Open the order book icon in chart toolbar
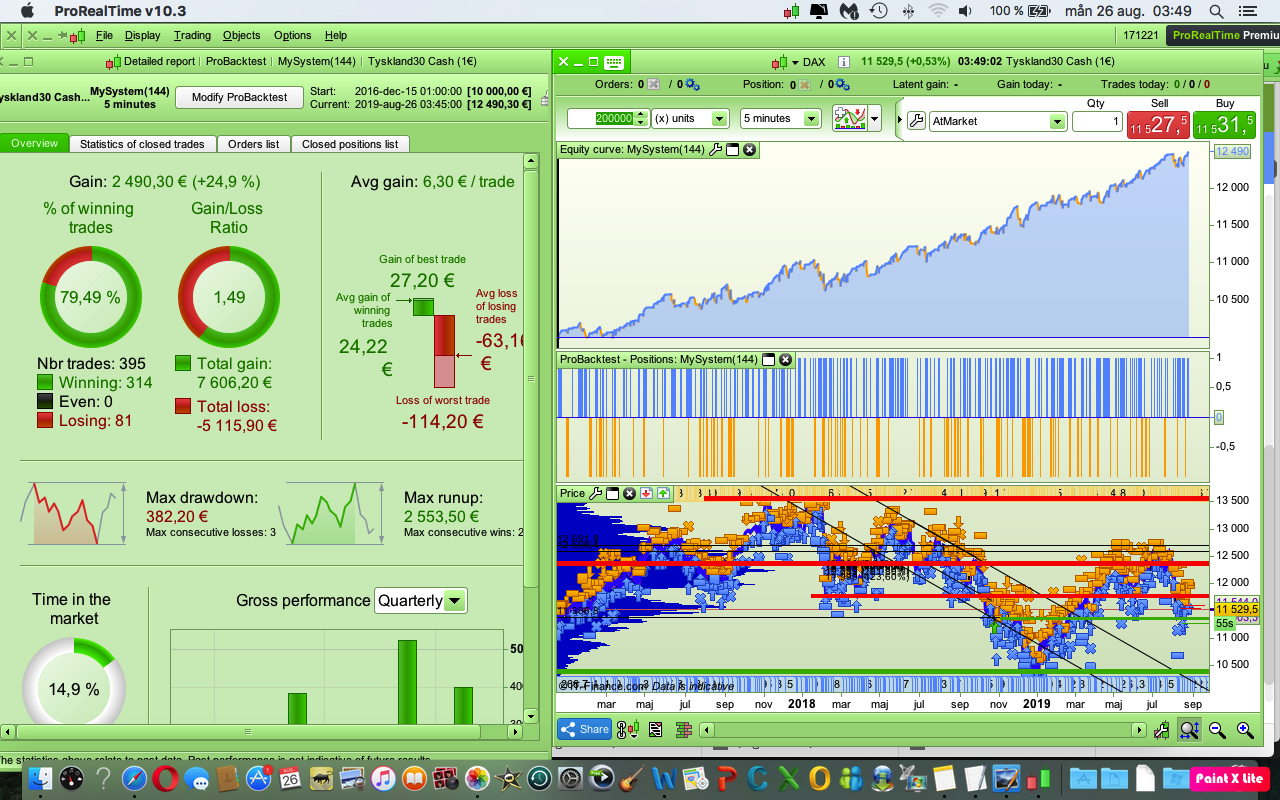The width and height of the screenshot is (1280, 800). click(x=684, y=729)
